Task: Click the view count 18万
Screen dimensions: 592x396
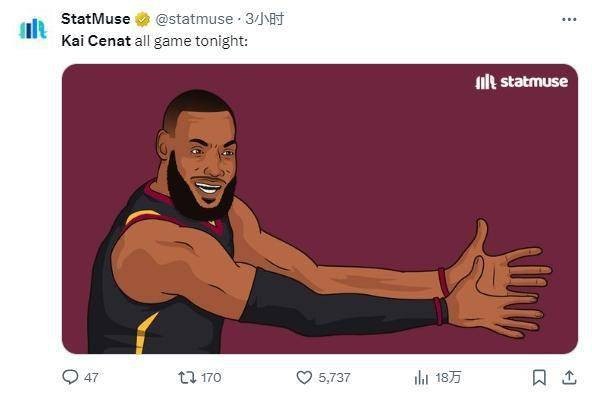Action: pos(448,377)
